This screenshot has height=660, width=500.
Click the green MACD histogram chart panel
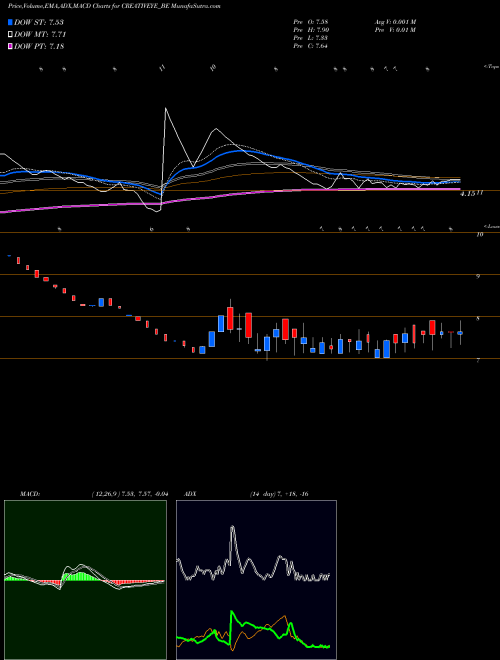(85, 580)
